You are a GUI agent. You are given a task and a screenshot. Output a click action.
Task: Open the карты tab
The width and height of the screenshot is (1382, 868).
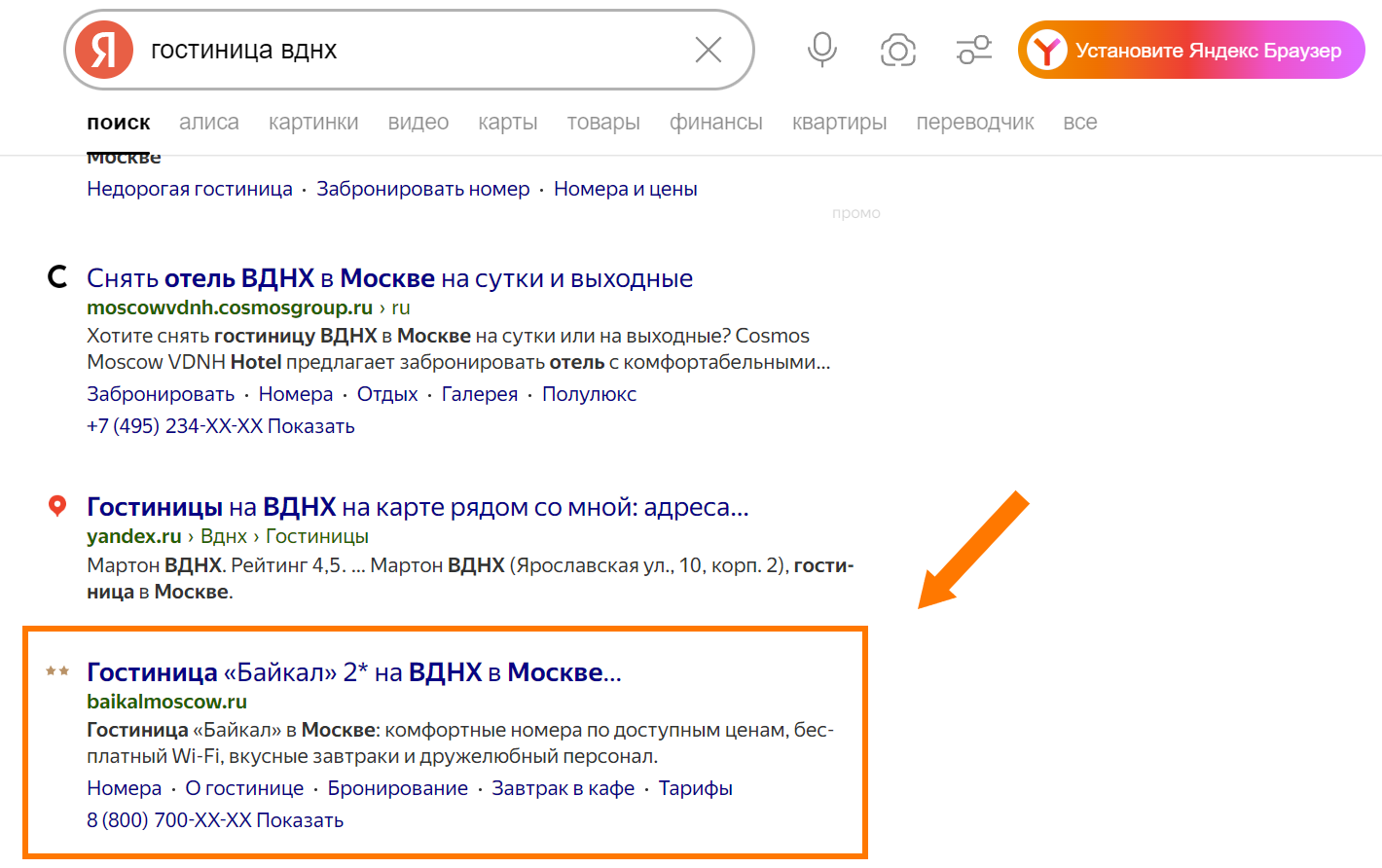coord(507,123)
